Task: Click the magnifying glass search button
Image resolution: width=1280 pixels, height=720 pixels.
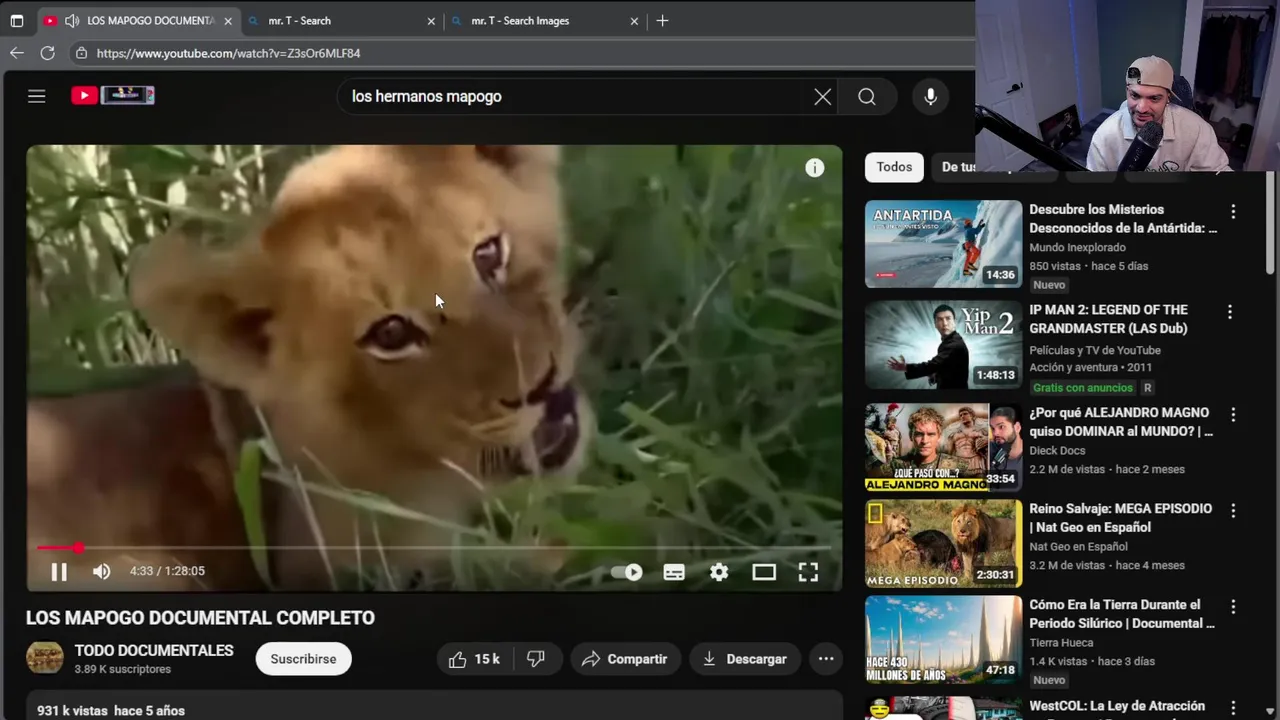Action: pos(867,96)
